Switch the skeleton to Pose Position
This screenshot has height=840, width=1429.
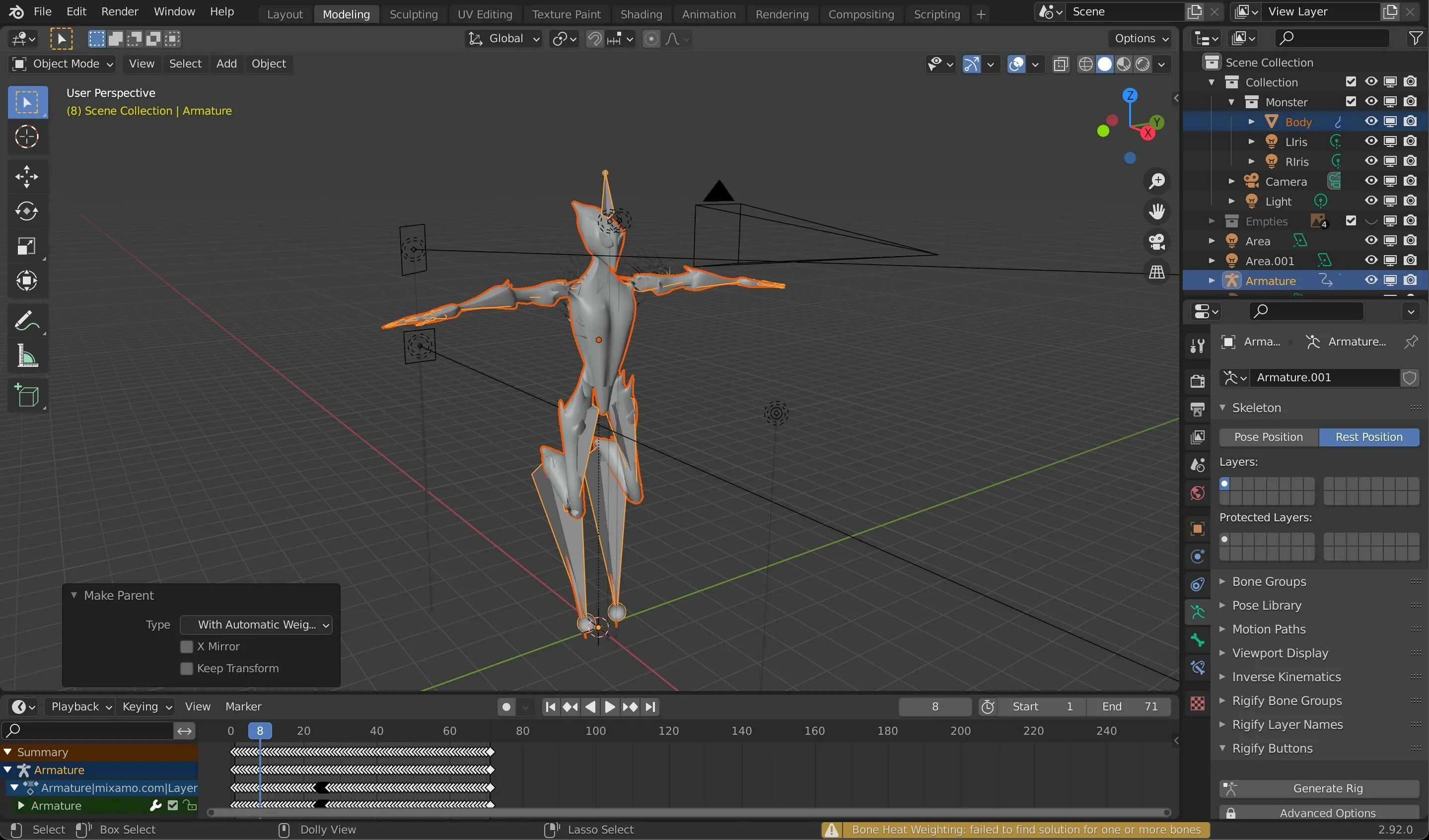(1268, 437)
